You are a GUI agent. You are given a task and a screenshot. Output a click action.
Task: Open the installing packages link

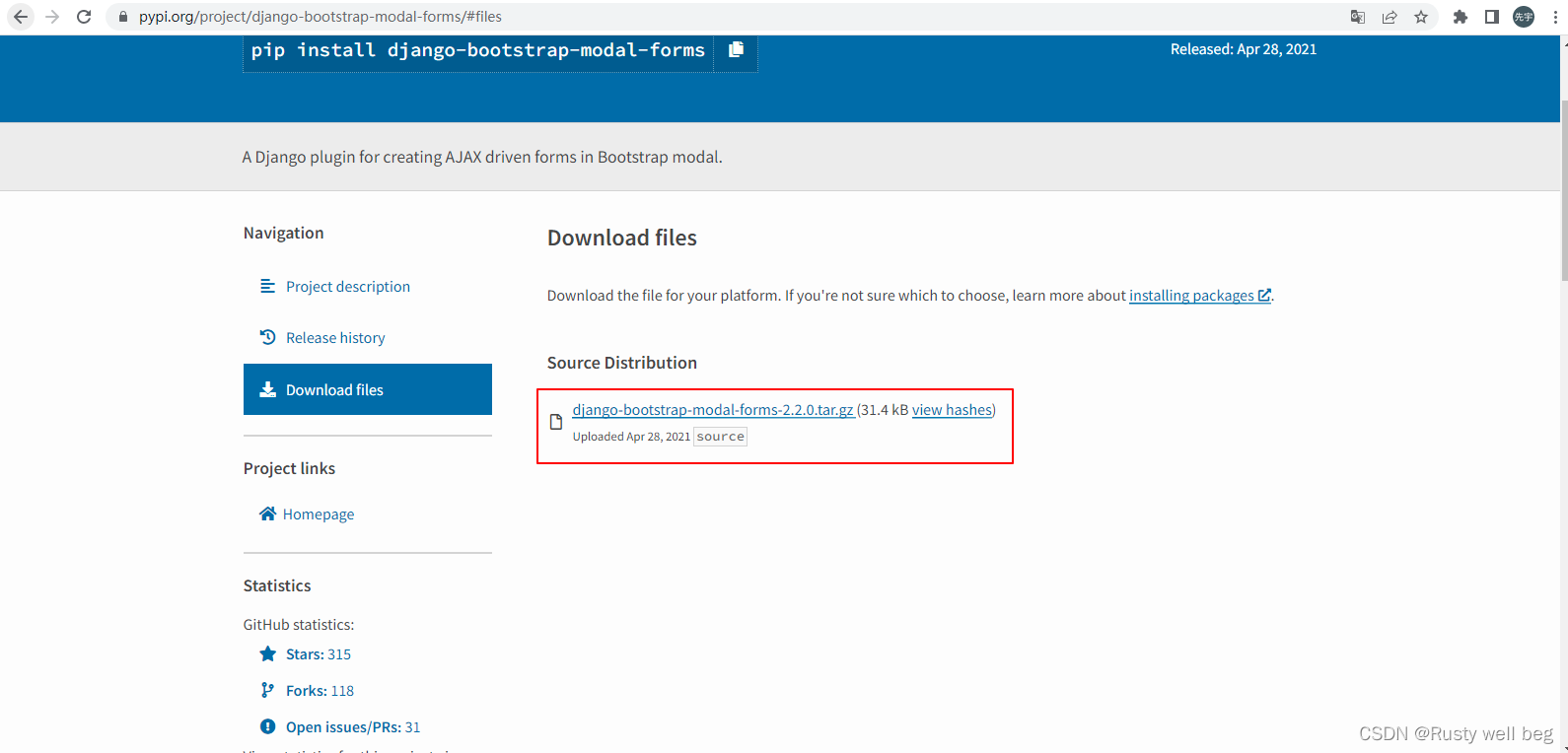(x=1199, y=296)
